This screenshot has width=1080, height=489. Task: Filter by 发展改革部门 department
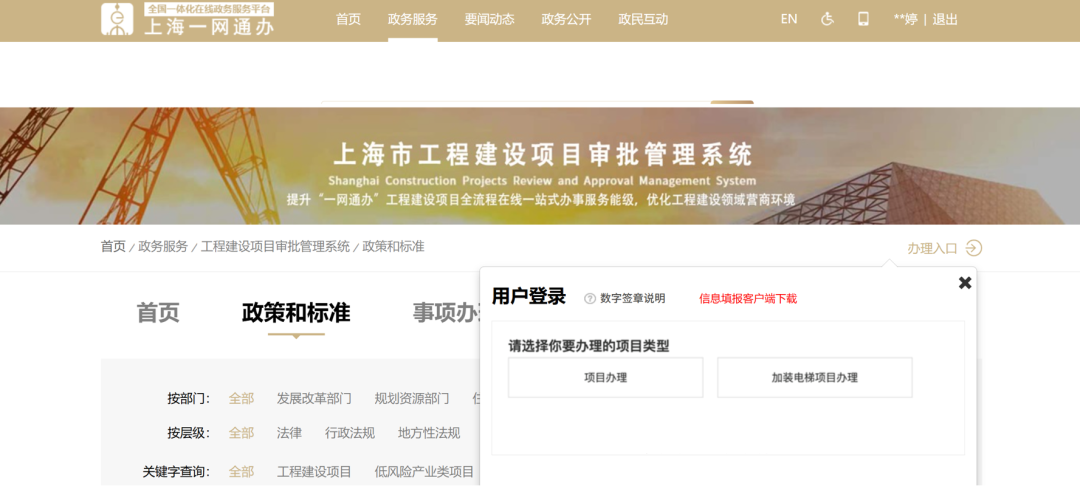coord(314,398)
